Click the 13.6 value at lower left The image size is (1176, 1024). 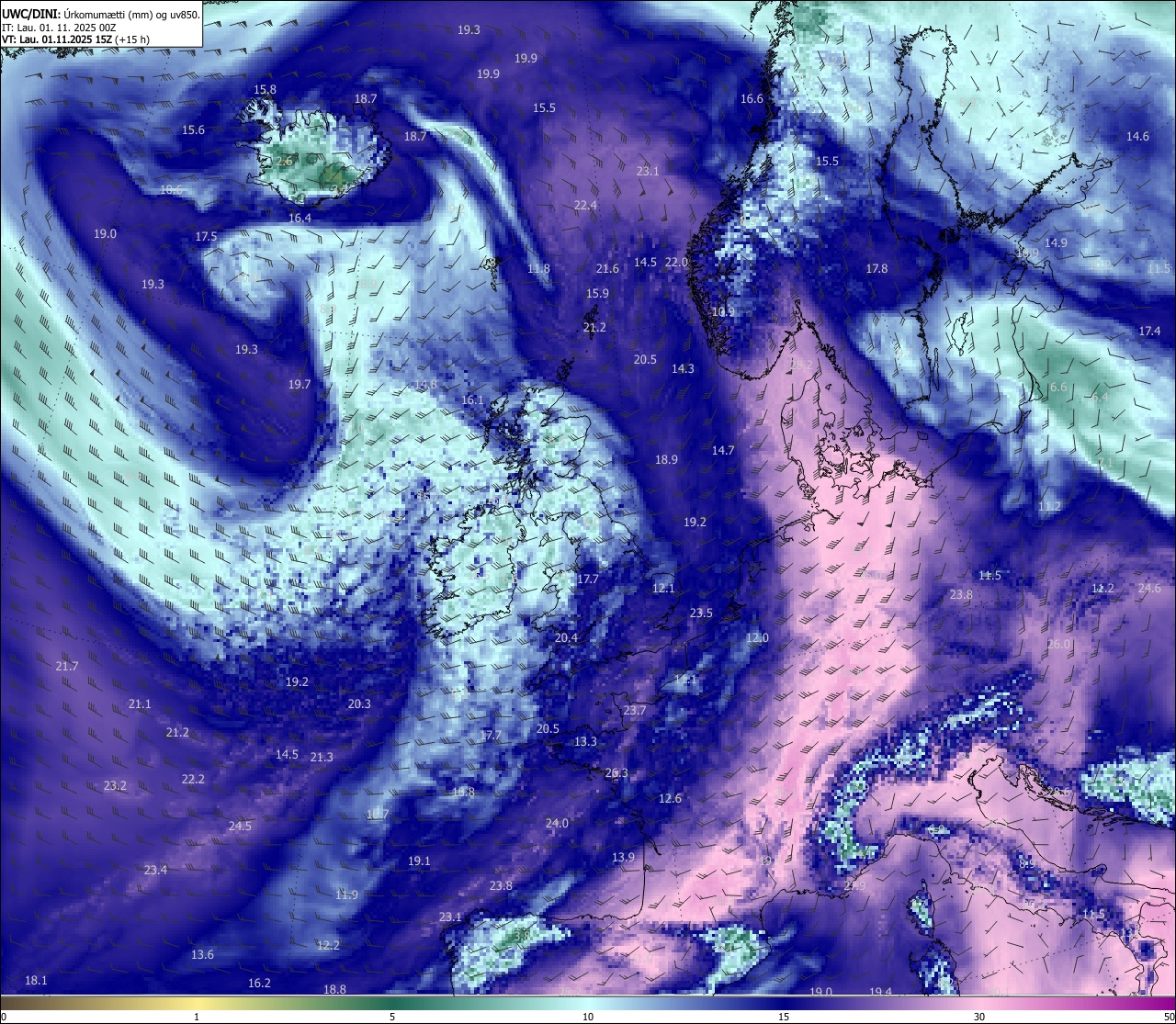pyautogui.click(x=202, y=954)
